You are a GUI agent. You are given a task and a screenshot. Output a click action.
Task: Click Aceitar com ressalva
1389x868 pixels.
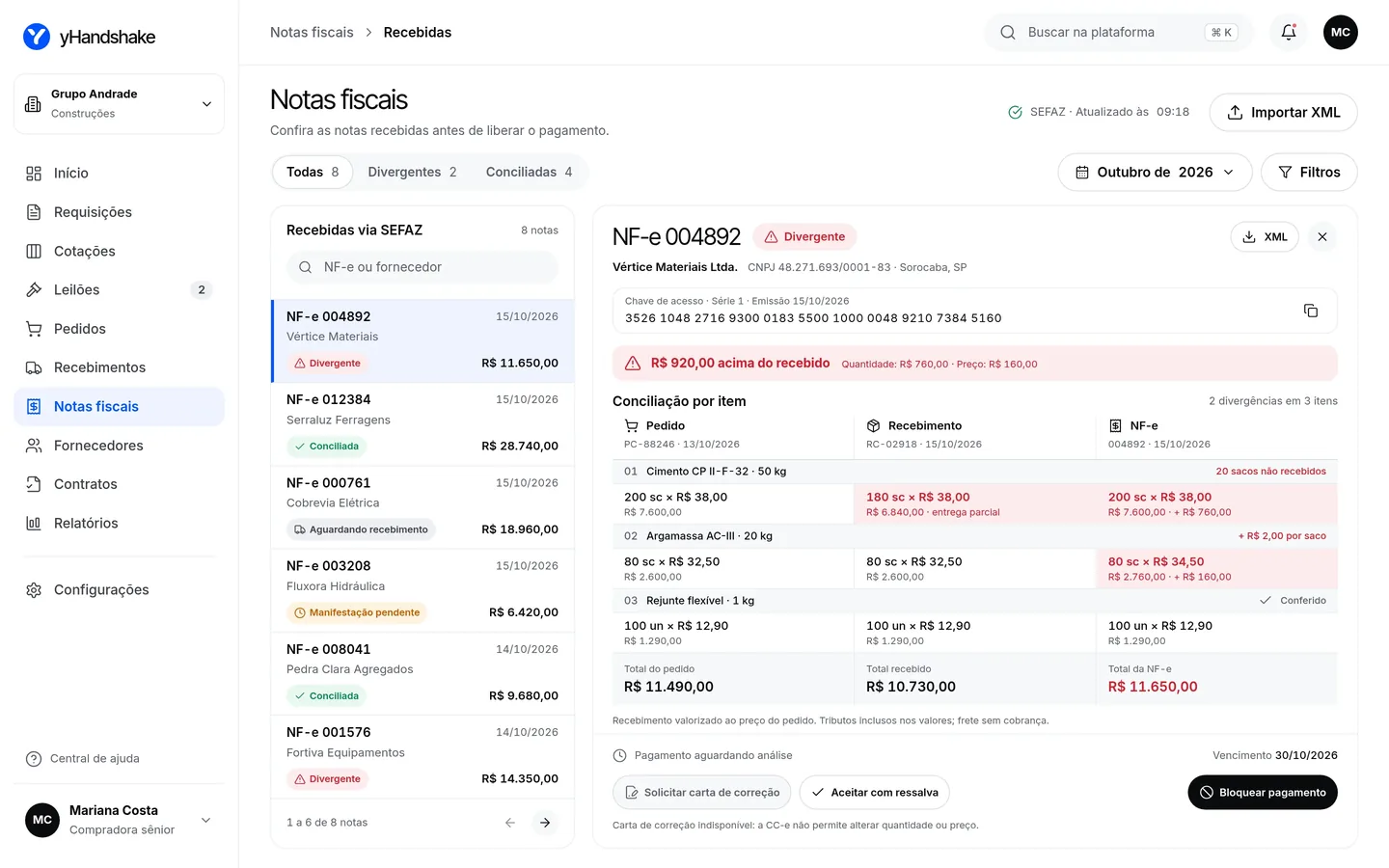tap(875, 793)
